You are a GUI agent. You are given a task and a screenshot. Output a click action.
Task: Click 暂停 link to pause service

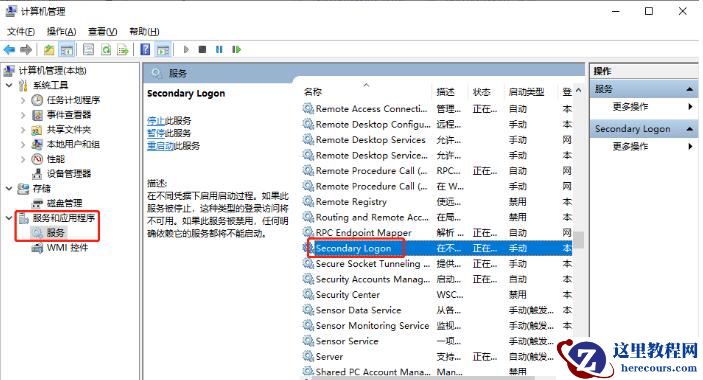[x=156, y=133]
